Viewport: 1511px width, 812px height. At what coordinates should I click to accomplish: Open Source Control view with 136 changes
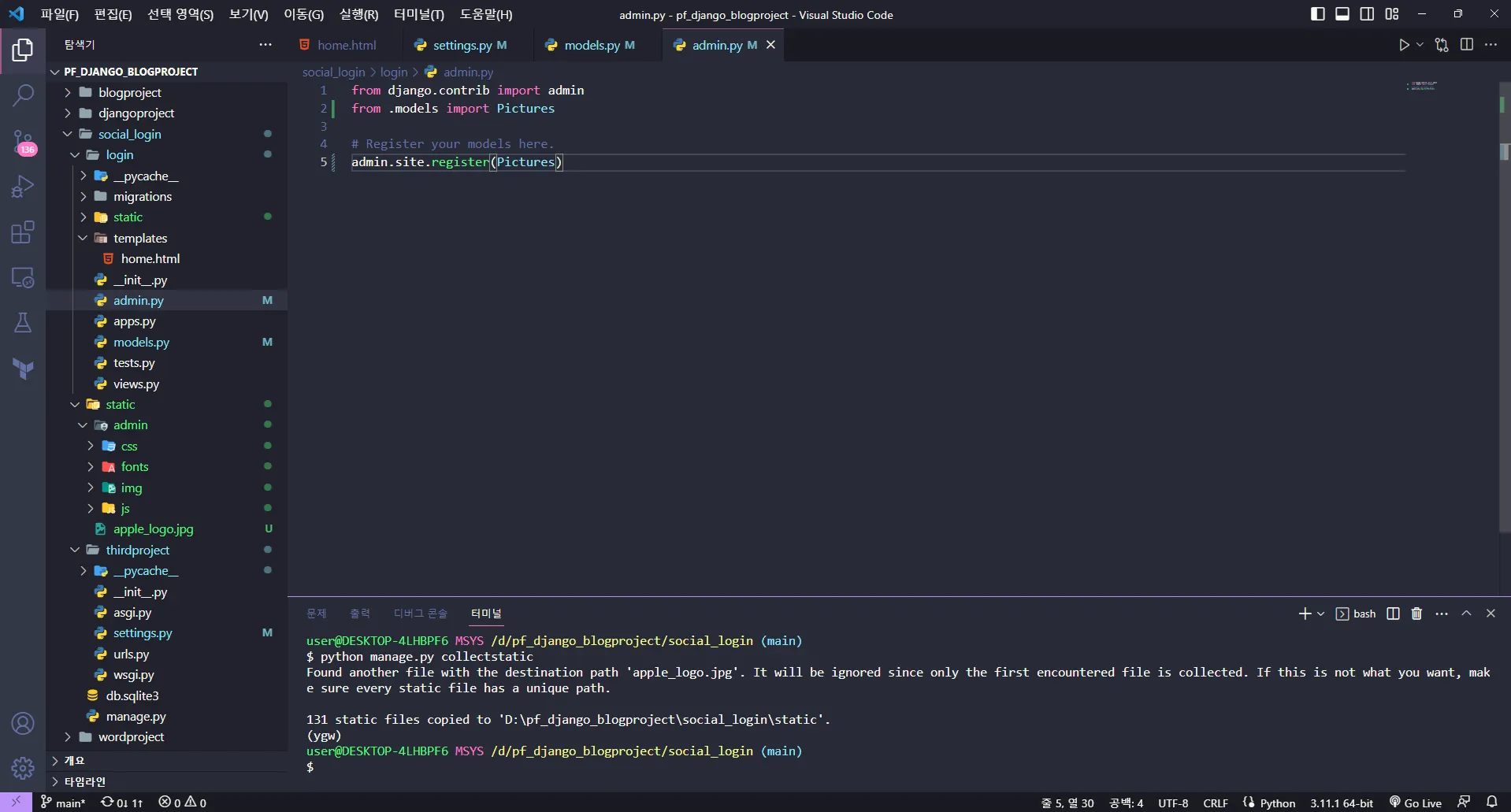[23, 143]
